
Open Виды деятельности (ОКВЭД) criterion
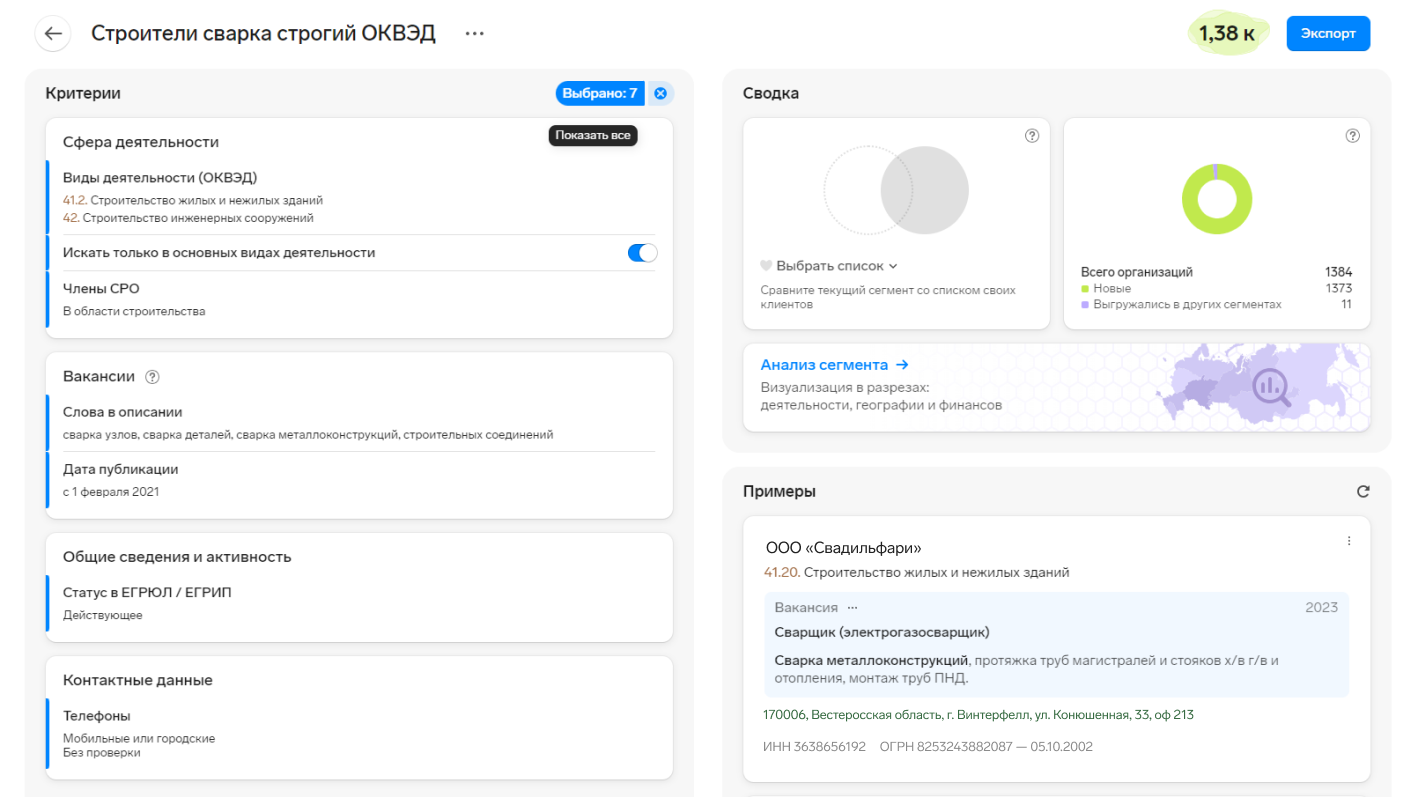(x=159, y=178)
